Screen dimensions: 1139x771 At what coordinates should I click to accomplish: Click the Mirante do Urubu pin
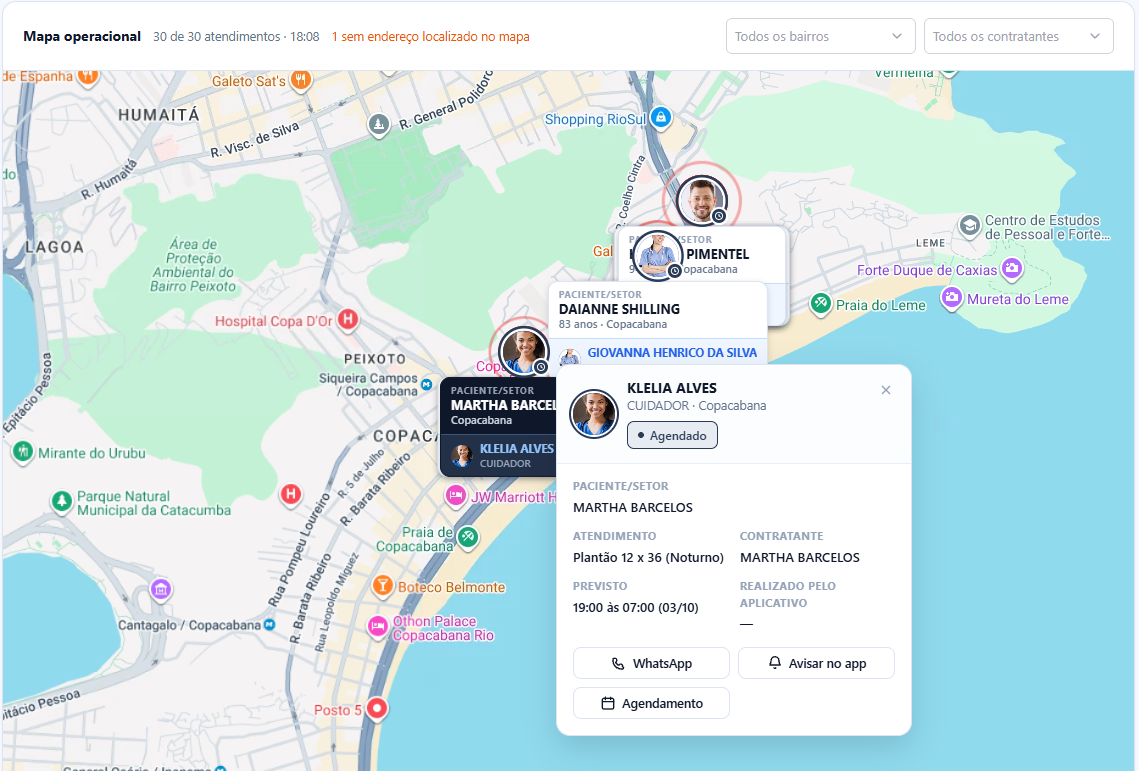pyautogui.click(x=23, y=452)
